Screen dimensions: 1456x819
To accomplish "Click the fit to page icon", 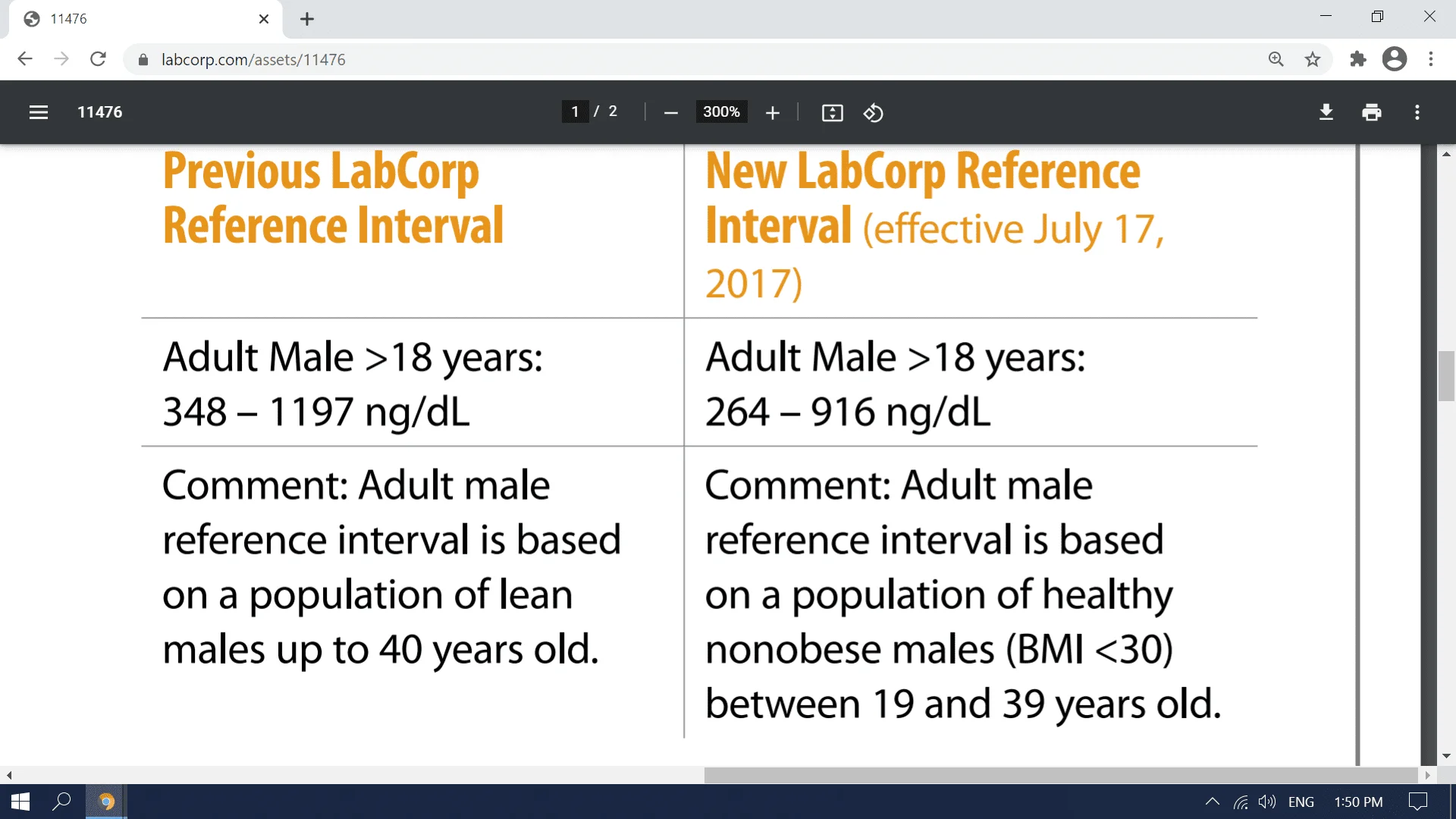I will 832,113.
